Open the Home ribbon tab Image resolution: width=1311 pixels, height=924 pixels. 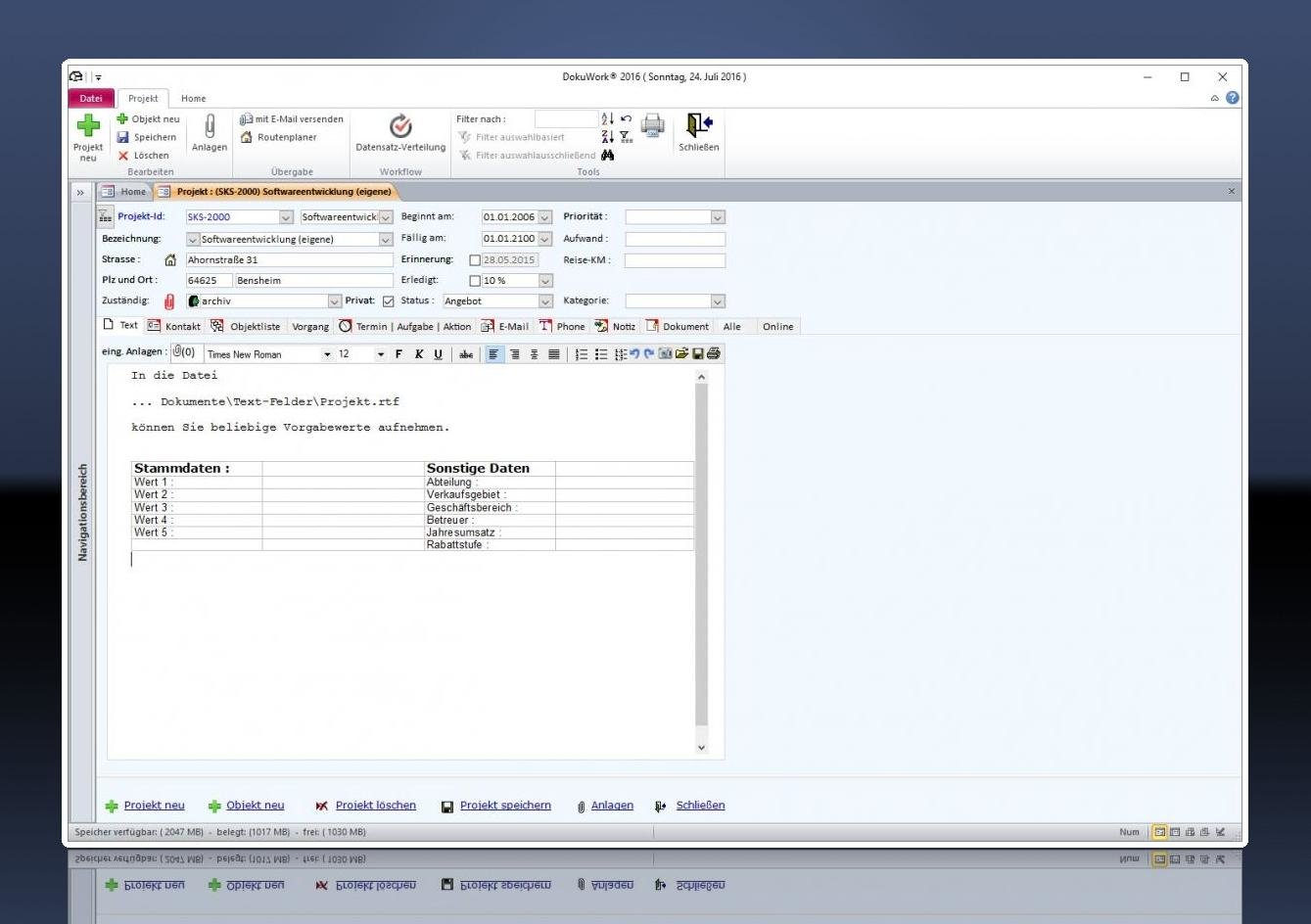(x=193, y=99)
